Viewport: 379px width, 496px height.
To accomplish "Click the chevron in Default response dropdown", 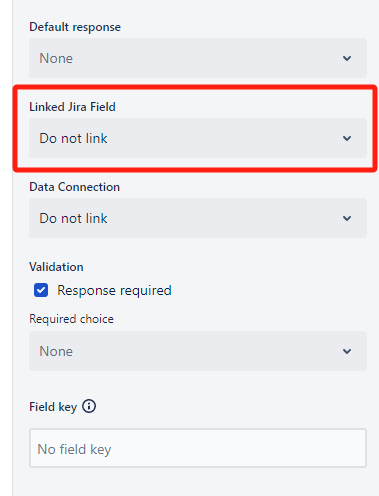I will pos(347,58).
